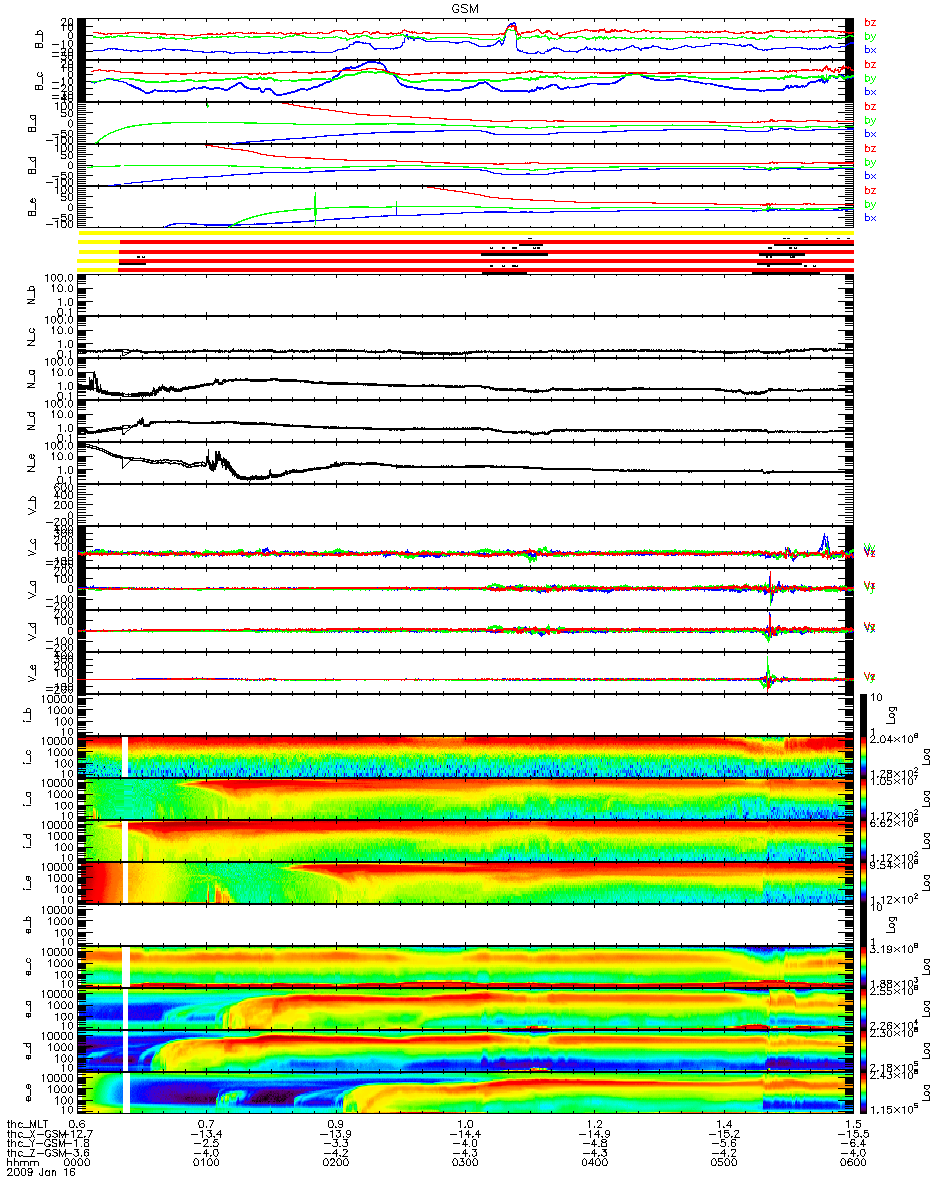Select the by legend label of the B_b panel
930x1200 pixels.
coord(870,36)
